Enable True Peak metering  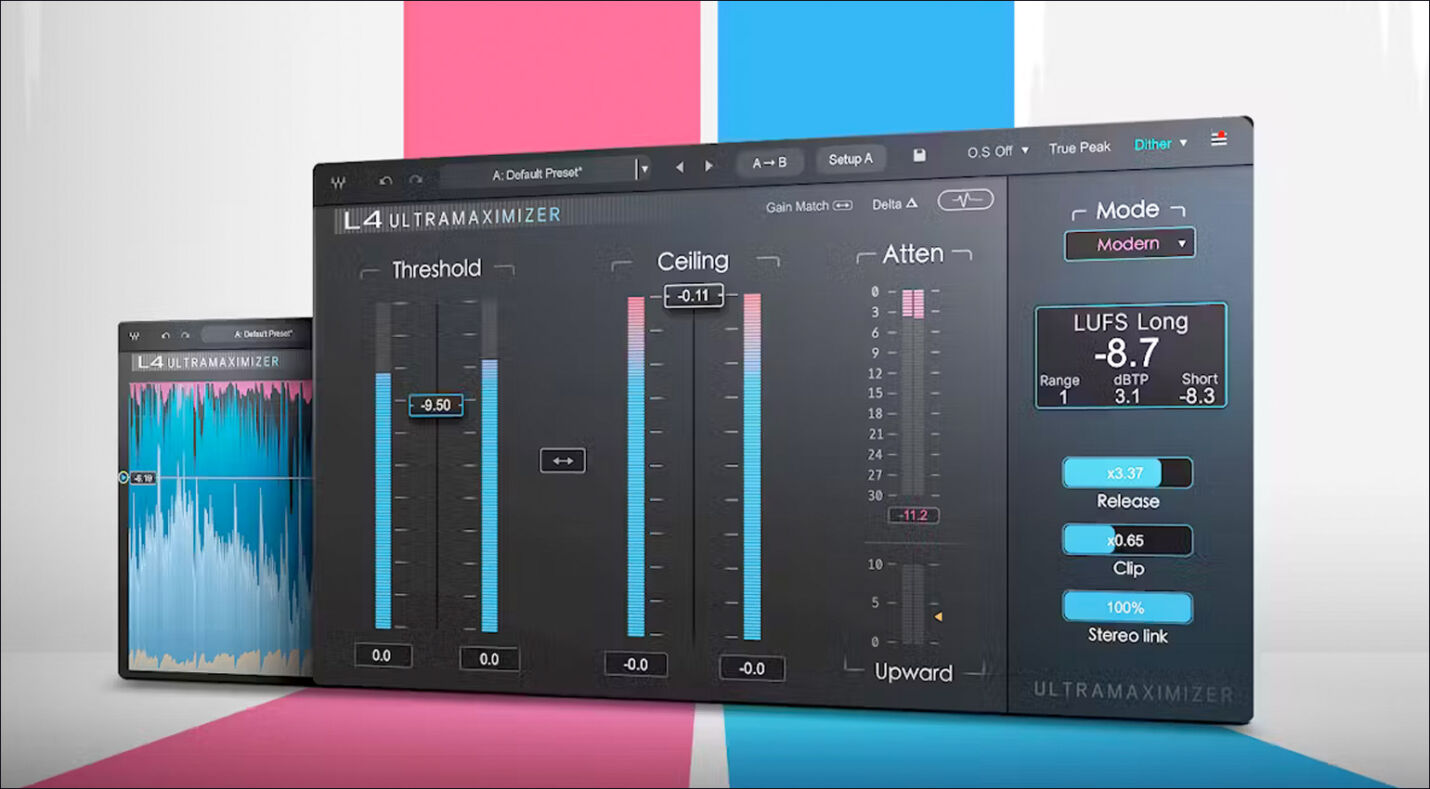[1078, 147]
